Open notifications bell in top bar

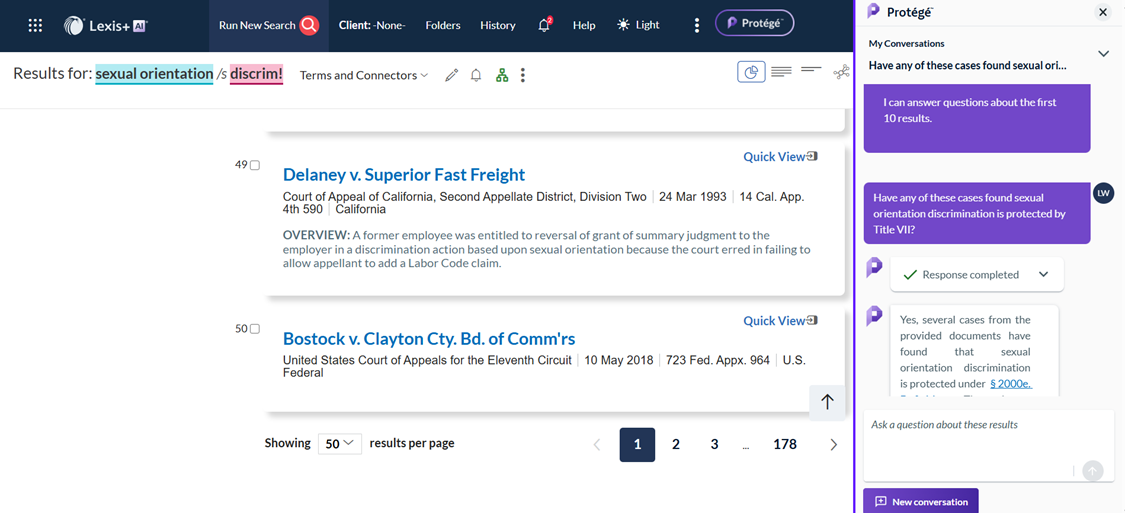545,25
